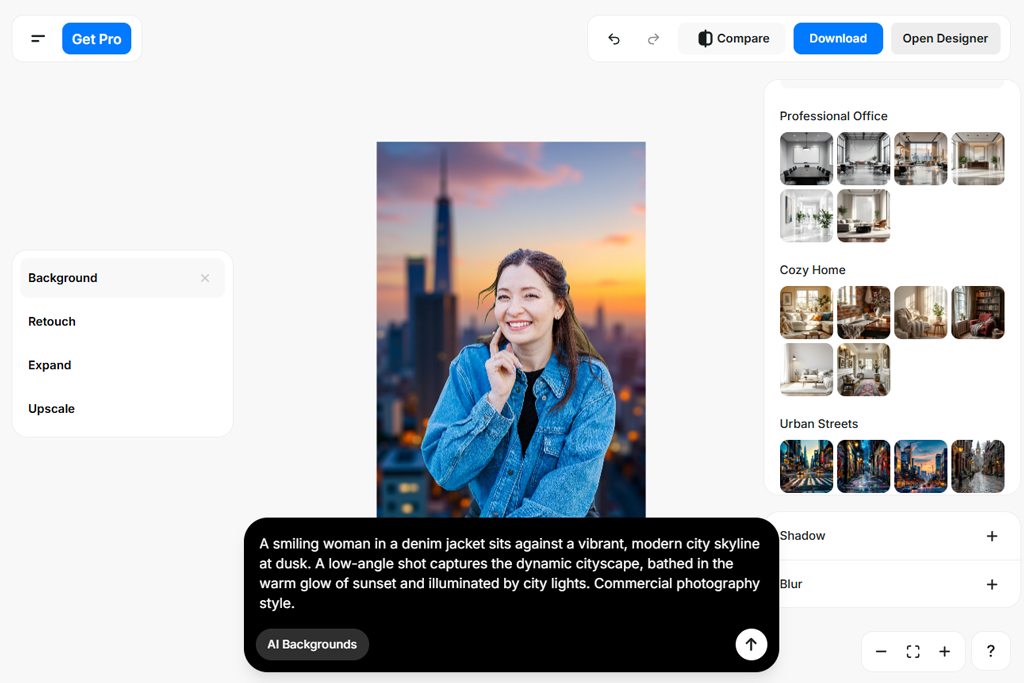Click the undo arrow icon
This screenshot has width=1024, height=683.
pyautogui.click(x=614, y=39)
